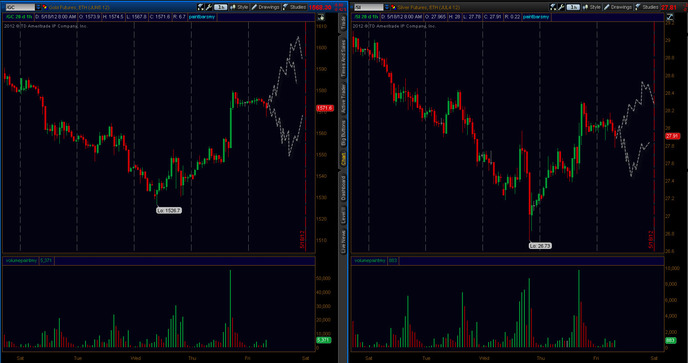Image resolution: width=688 pixels, height=363 pixels.
Task: Click the color link icon beside gold symbol
Action: tap(45, 7)
